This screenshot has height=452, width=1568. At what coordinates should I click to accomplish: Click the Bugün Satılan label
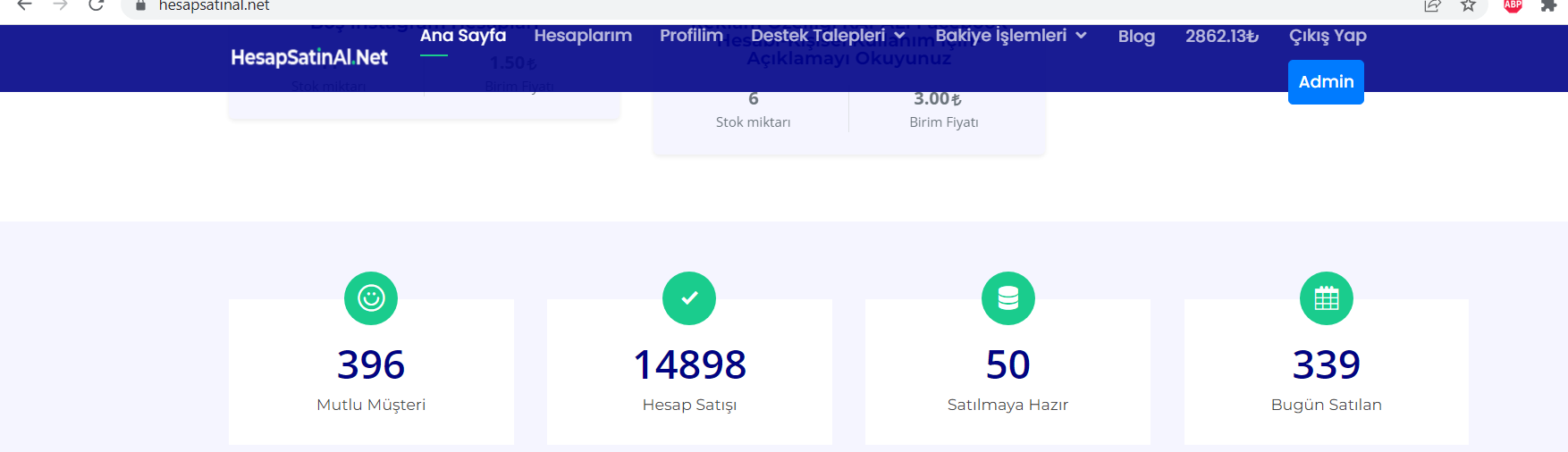point(1327,405)
